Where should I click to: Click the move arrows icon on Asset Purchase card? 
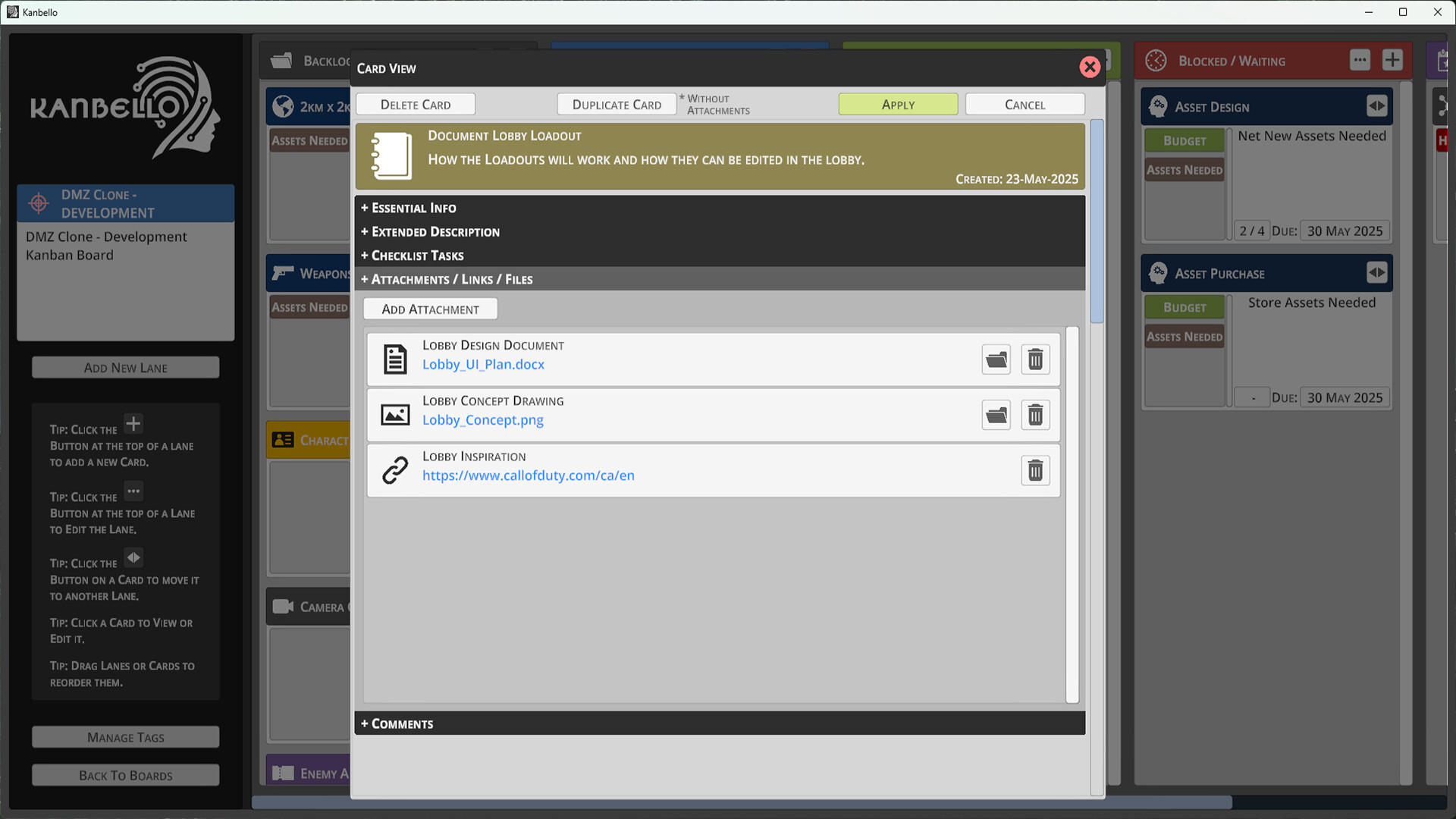pyautogui.click(x=1378, y=273)
